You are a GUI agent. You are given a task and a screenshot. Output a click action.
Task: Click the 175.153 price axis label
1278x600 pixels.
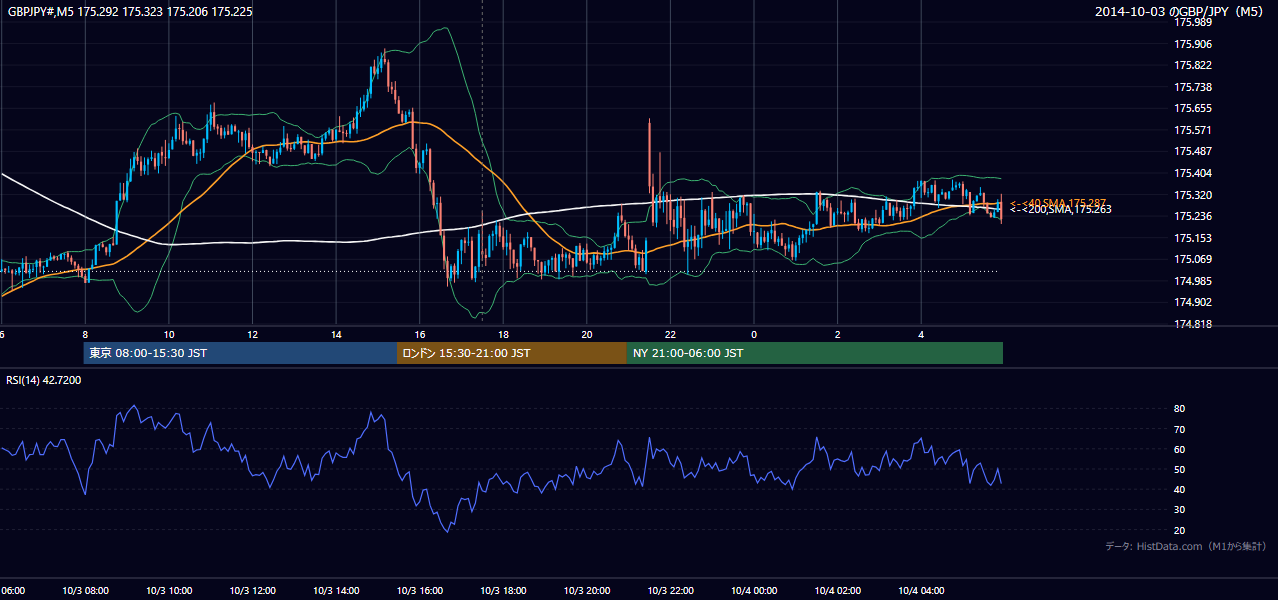pos(1192,238)
